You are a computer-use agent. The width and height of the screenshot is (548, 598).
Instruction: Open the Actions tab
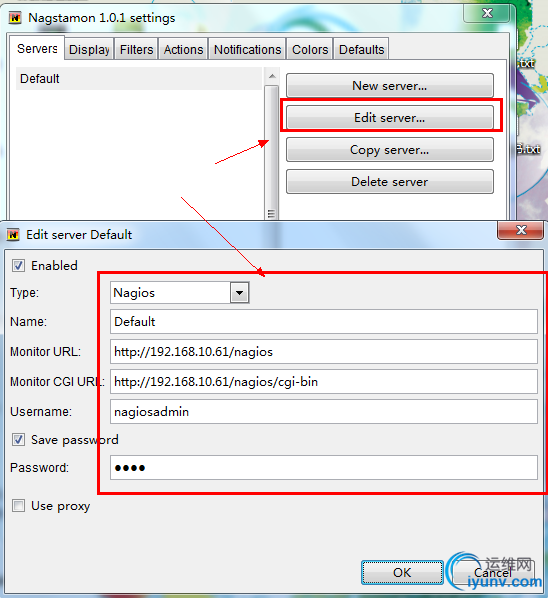(183, 50)
